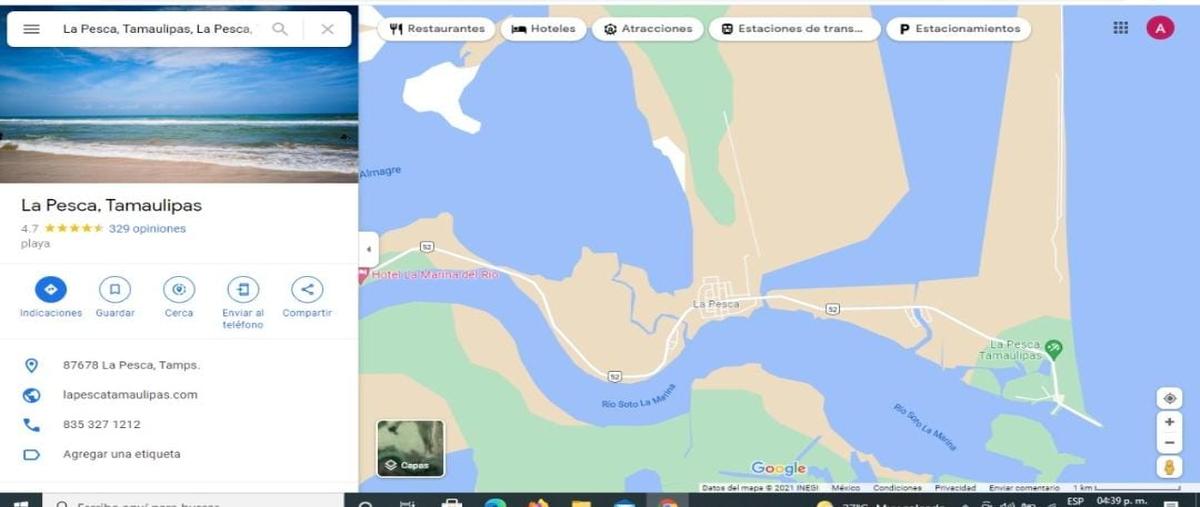Open the ESP language indicator in taskbar
The width and height of the screenshot is (1200, 507).
click(1075, 501)
